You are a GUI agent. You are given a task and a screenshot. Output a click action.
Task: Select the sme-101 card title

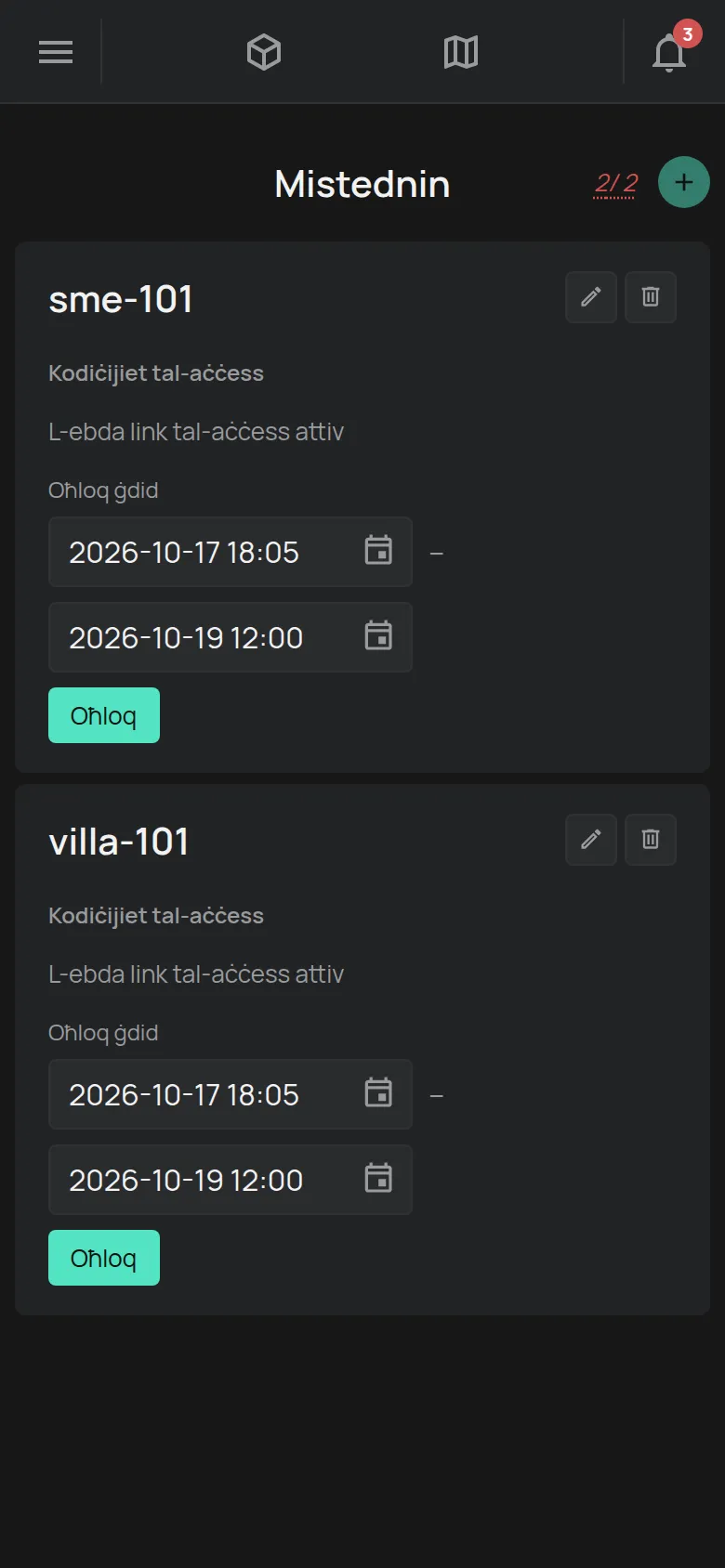[121, 299]
